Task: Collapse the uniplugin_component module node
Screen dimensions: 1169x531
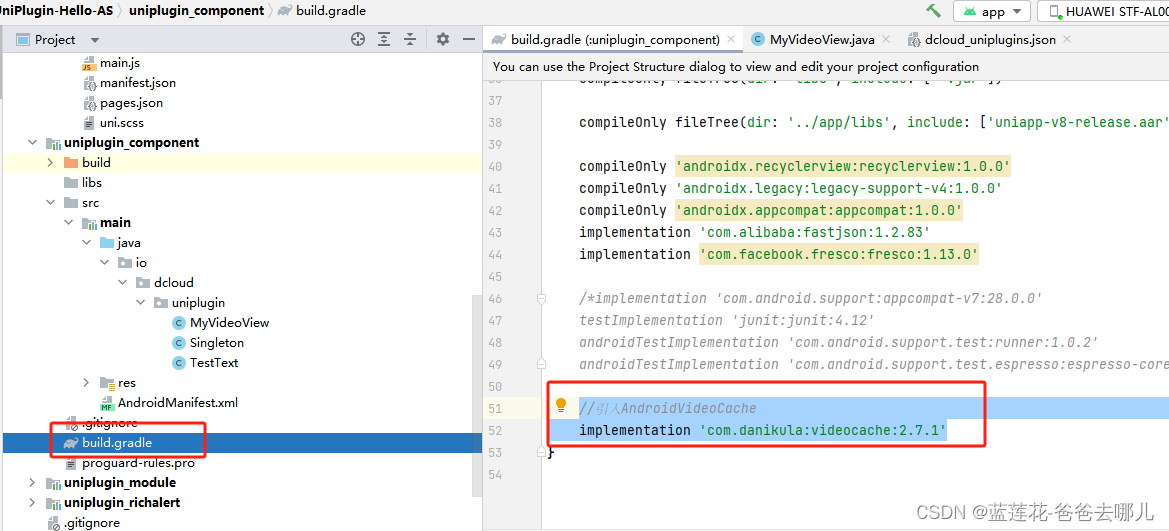Action: pyautogui.click(x=32, y=142)
